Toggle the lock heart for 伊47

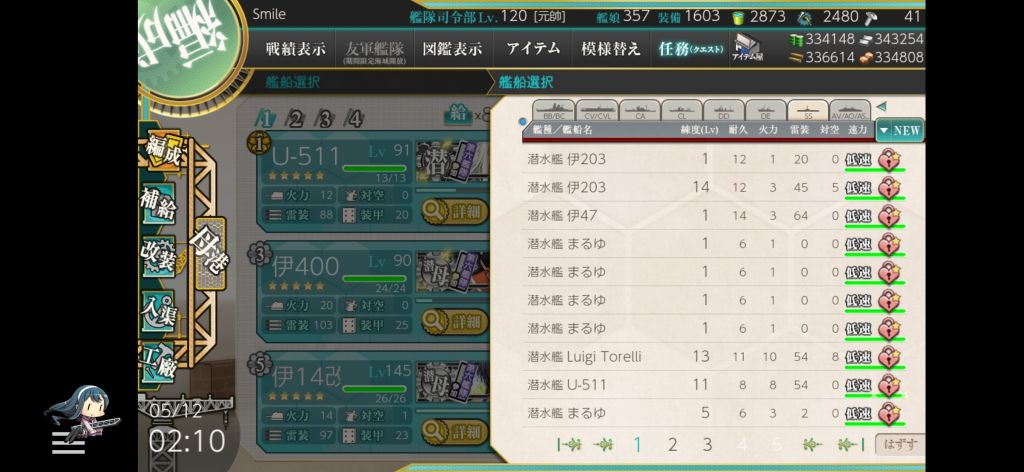tap(889, 215)
